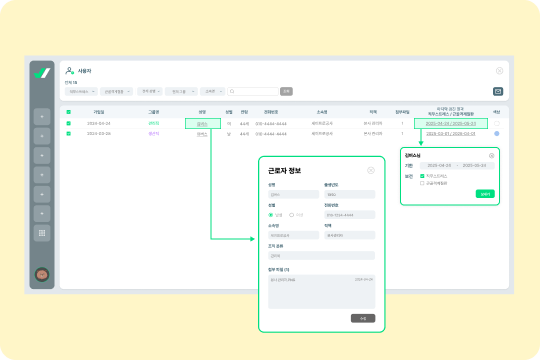Screen dimensions: 540x360
Task: Select the filled green gender radio in 근로자 정보
Action: [270, 215]
